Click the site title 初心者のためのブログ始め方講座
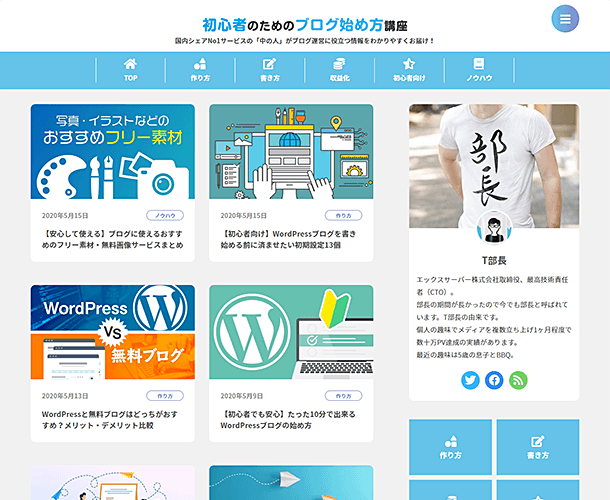610x500 pixels. [x=290, y=23]
